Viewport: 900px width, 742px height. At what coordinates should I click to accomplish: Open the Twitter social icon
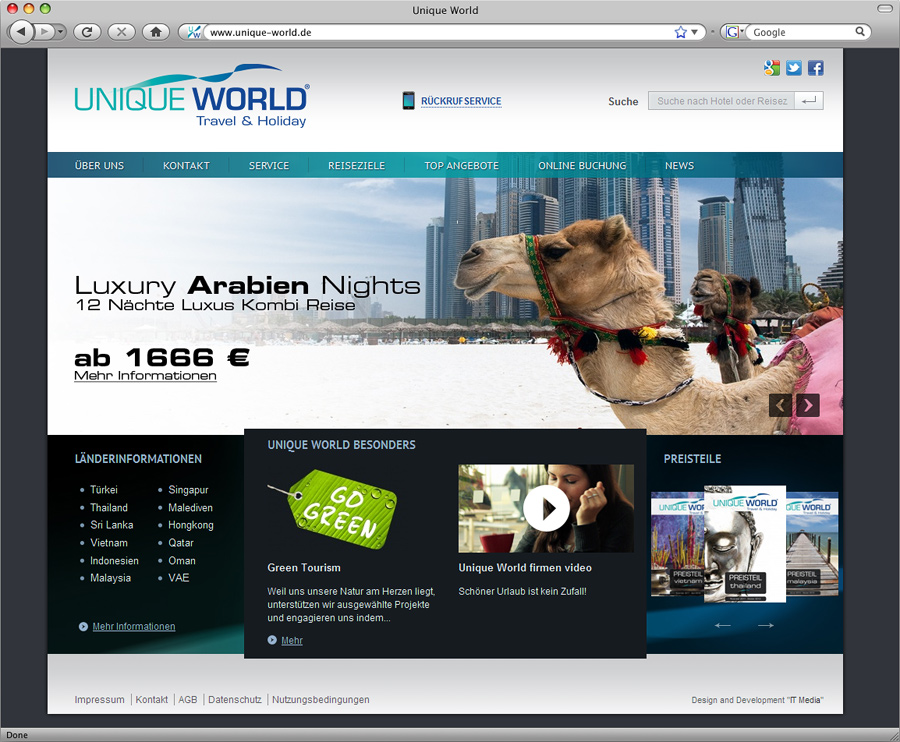[x=794, y=68]
